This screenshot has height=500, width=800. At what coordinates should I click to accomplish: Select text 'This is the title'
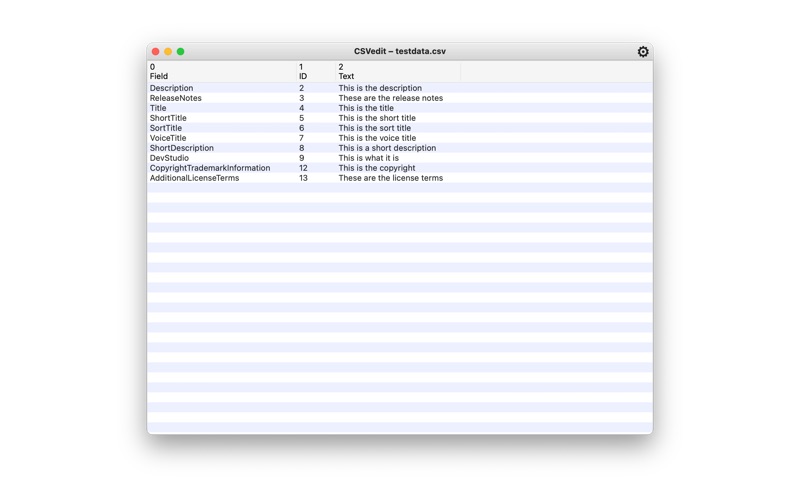pos(366,108)
